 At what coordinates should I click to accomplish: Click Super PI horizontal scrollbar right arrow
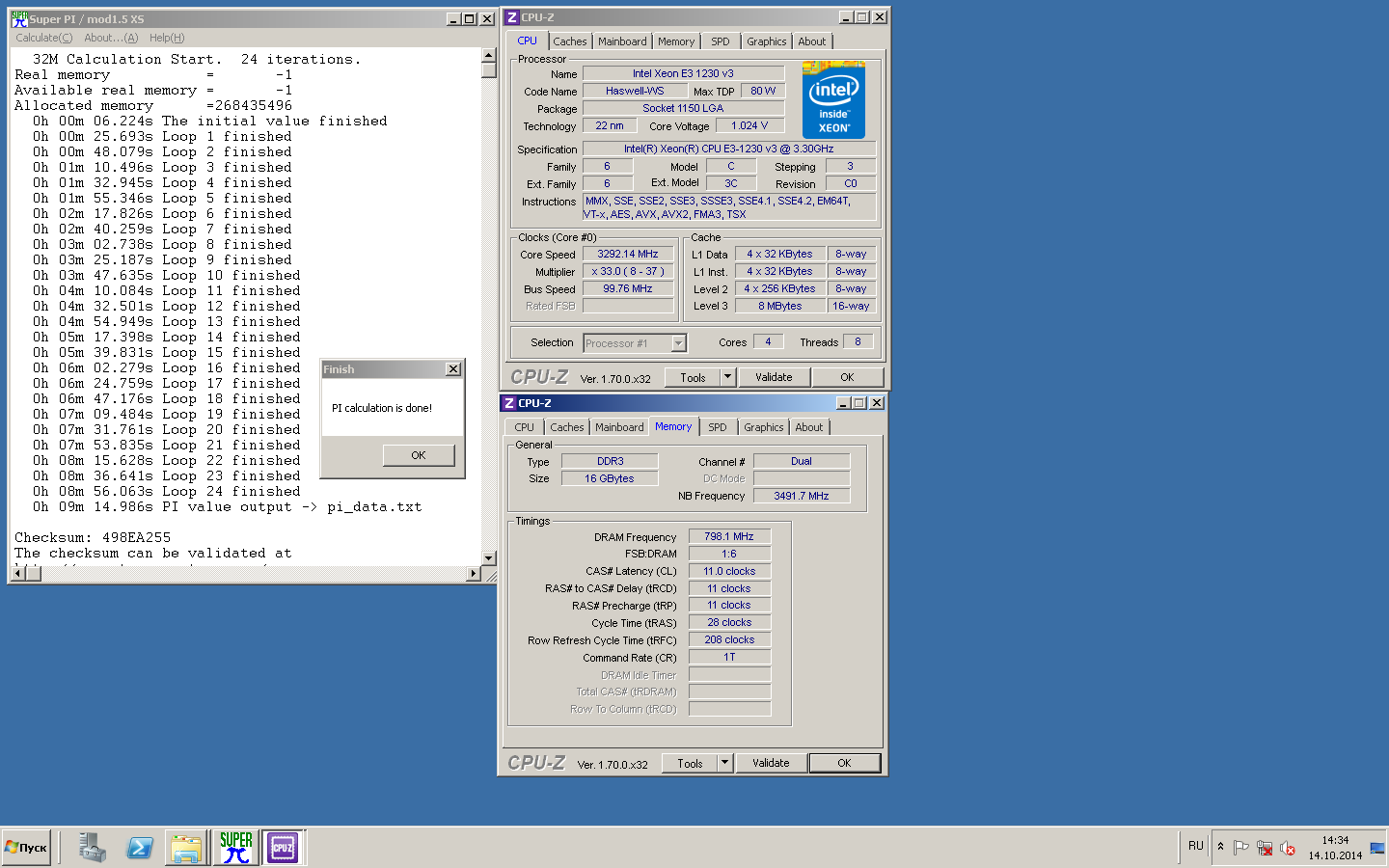[x=473, y=574]
